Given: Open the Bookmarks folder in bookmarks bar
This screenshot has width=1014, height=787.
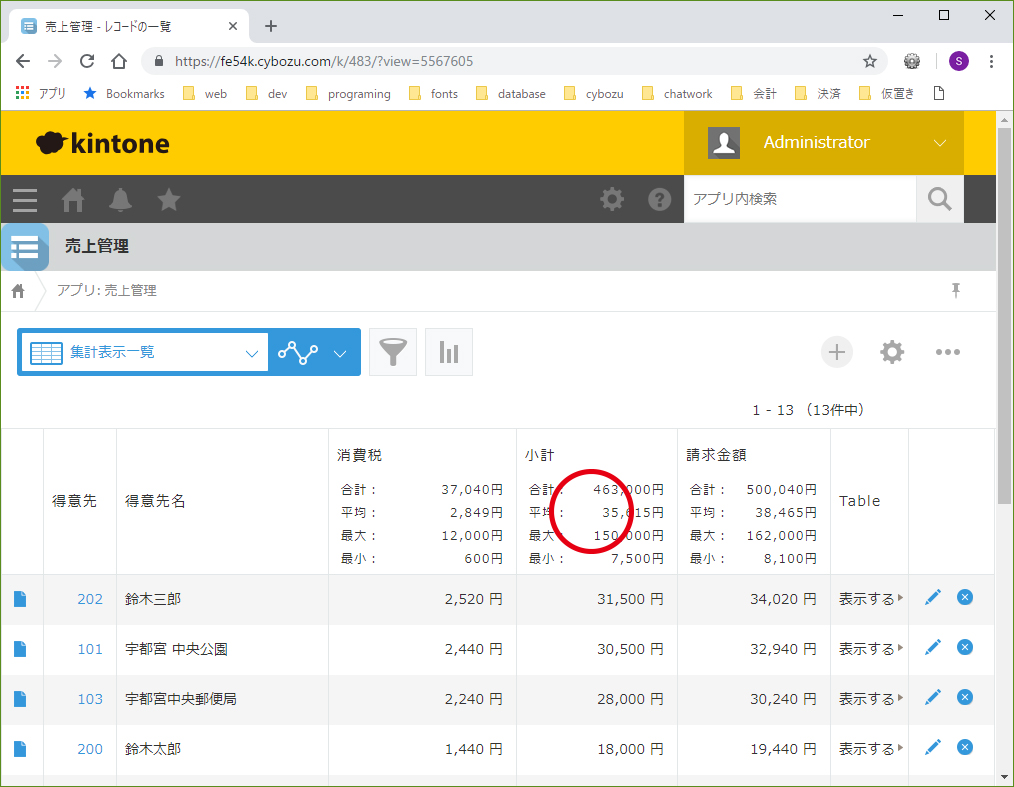Looking at the screenshot, I should 124,94.
